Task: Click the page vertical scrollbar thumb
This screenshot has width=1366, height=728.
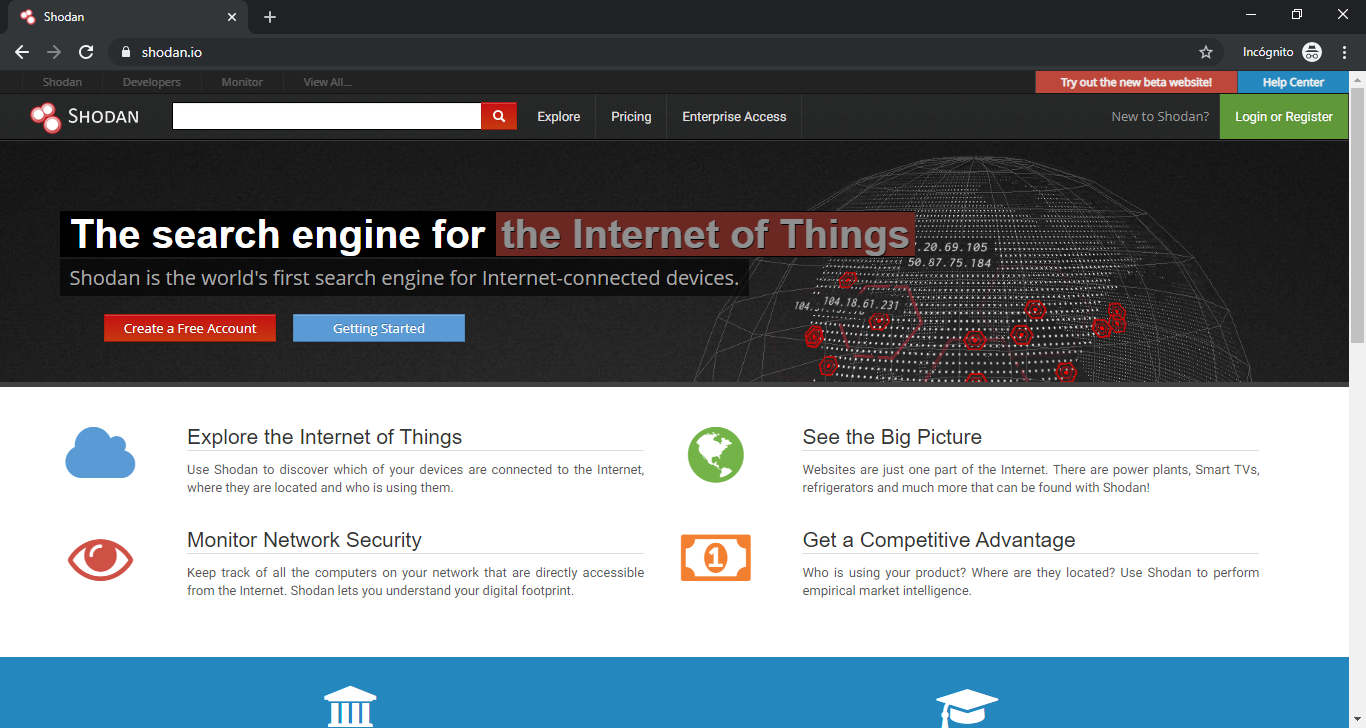Action: tap(1357, 215)
